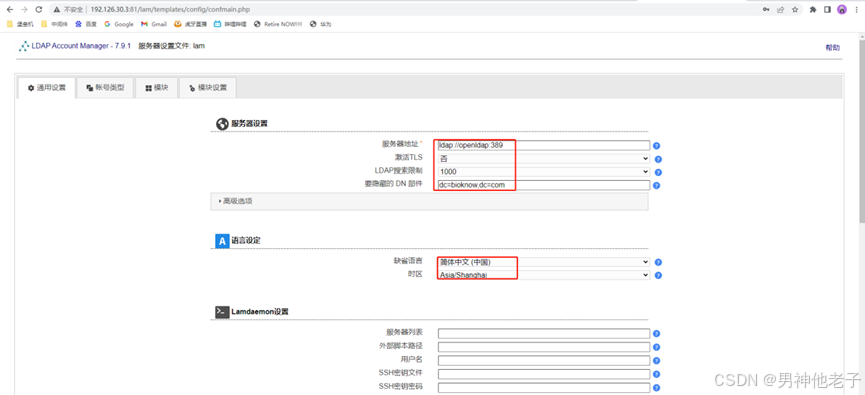Open the extensions puzzle-piece icon
Image resolution: width=865 pixels, height=395 pixels.
click(813, 9)
